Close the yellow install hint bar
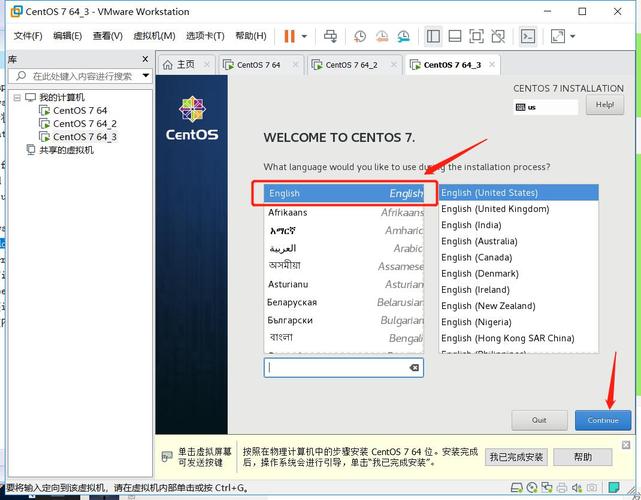Viewport: 641px width, 500px height. pos(626,445)
